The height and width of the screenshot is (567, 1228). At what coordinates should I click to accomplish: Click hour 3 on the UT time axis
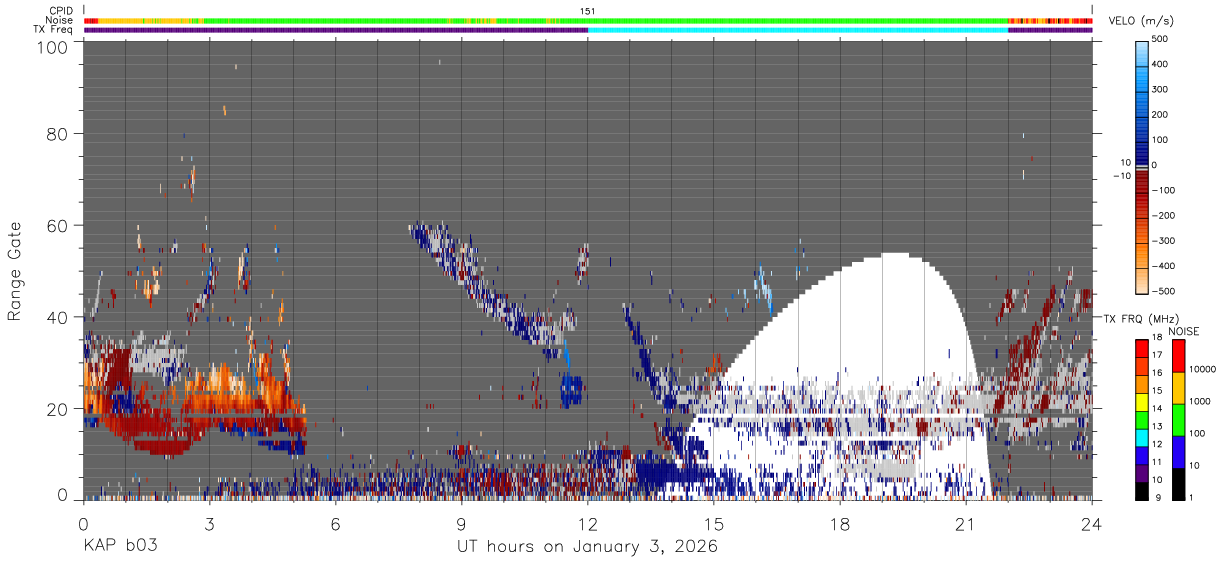[x=209, y=523]
